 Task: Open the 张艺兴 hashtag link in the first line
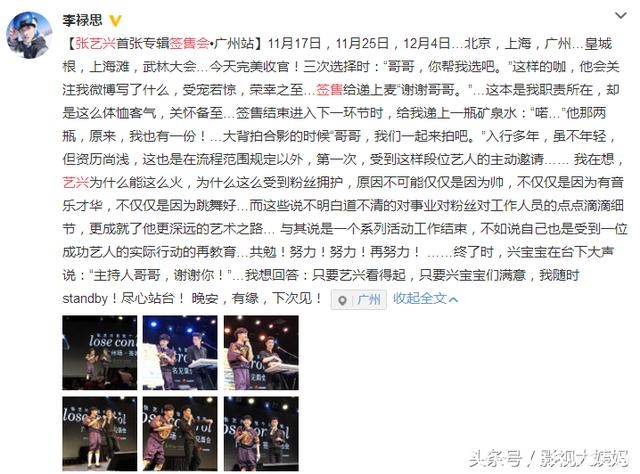96,43
